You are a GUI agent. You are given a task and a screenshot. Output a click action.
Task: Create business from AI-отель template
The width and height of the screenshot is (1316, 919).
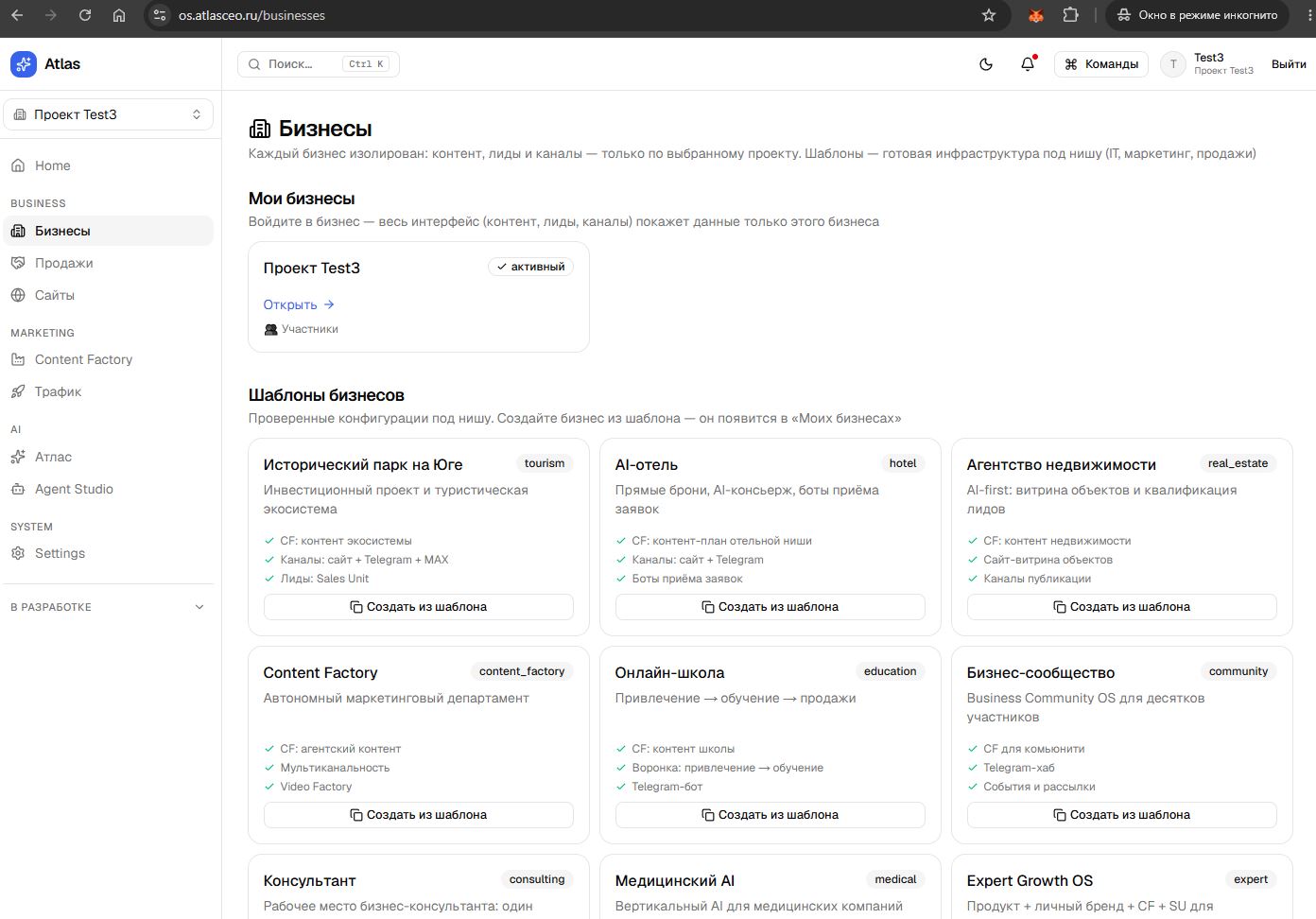(771, 607)
